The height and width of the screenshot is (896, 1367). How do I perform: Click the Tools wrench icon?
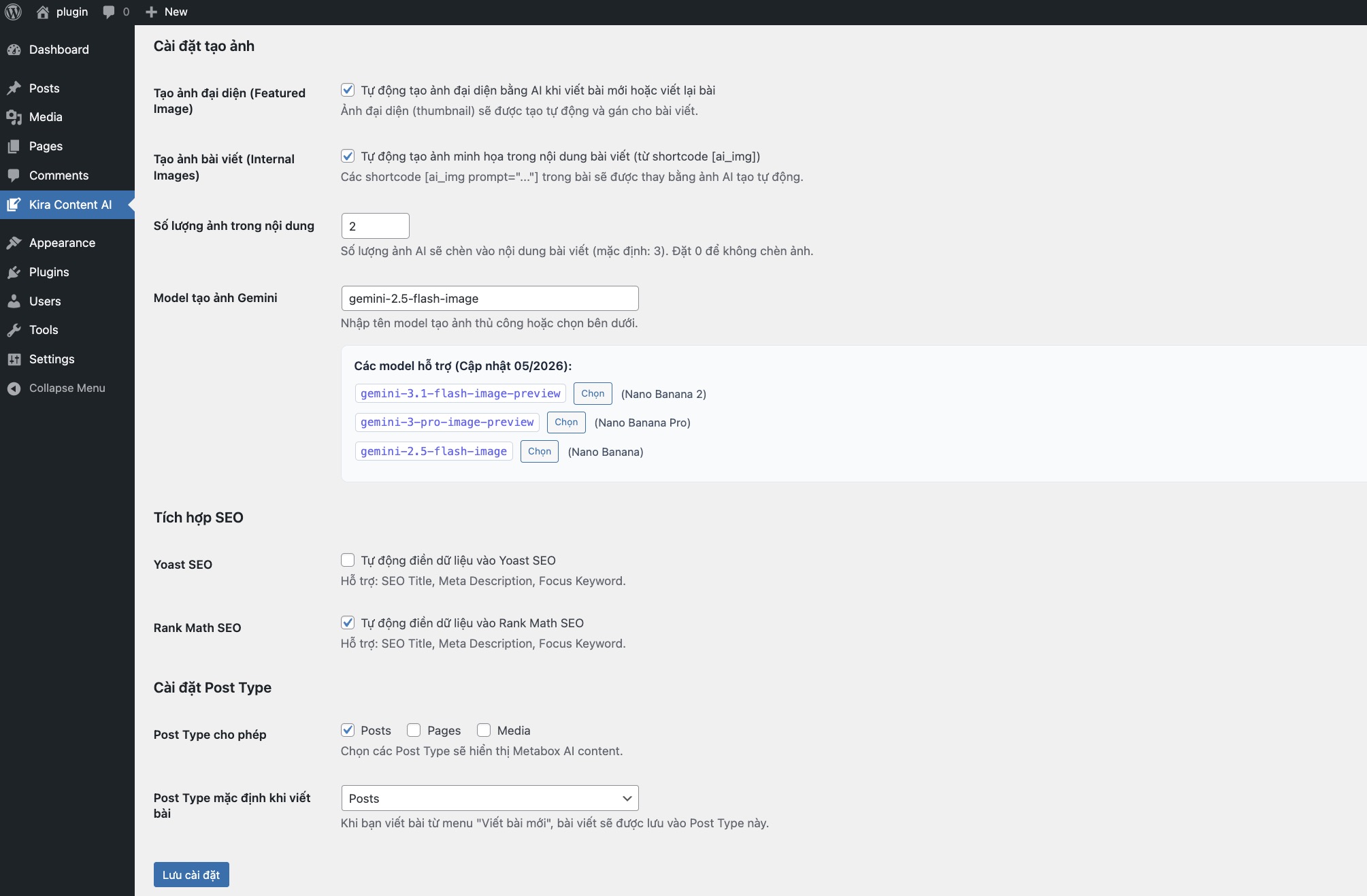(14, 330)
